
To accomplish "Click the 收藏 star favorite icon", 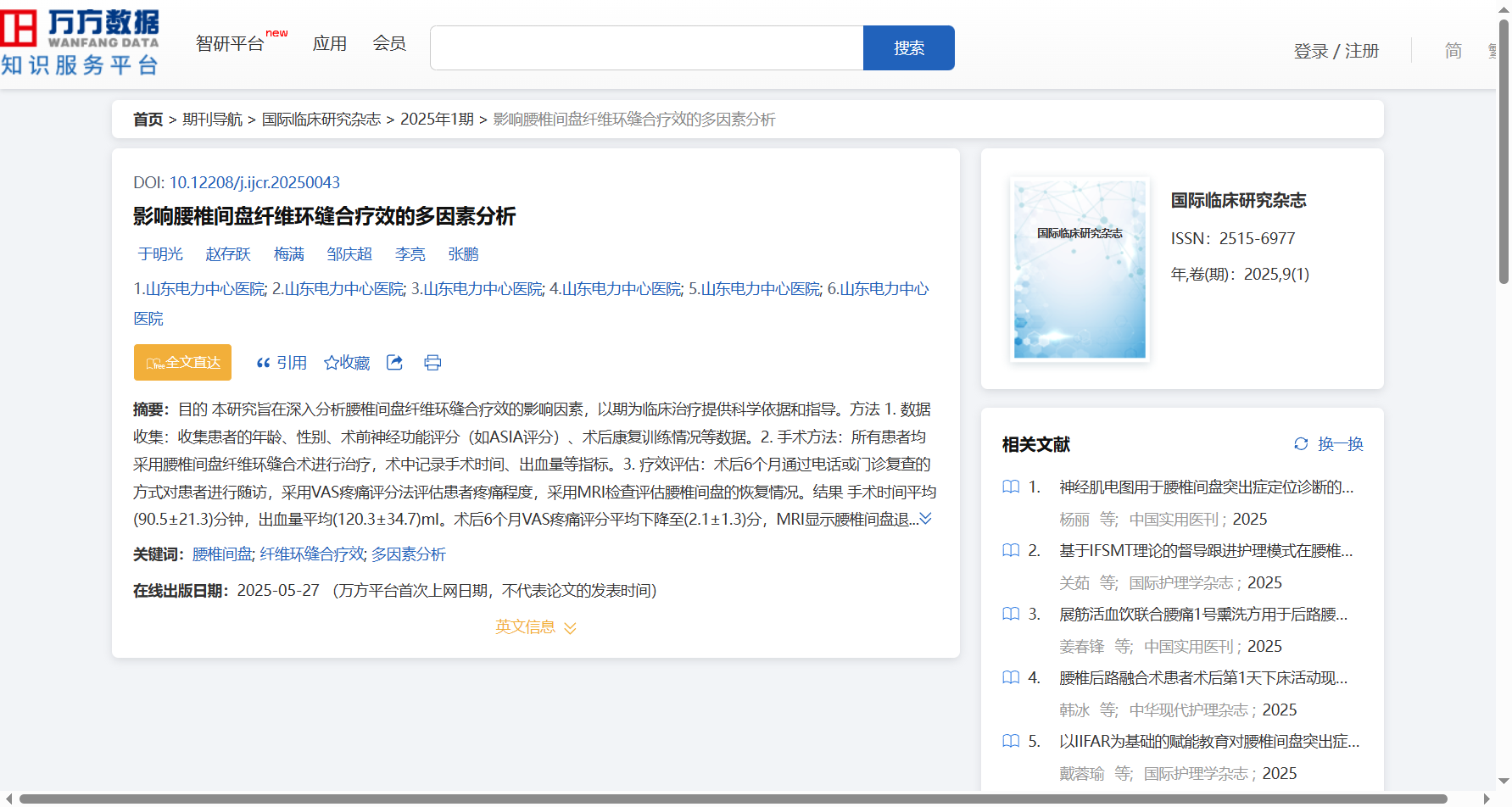I will tap(332, 363).
